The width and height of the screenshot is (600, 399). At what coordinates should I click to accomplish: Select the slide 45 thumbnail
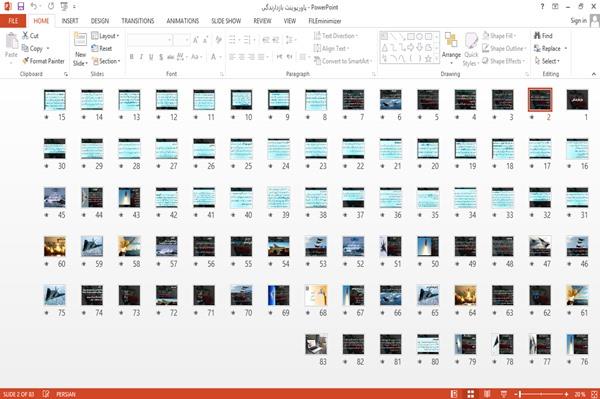tap(55, 197)
